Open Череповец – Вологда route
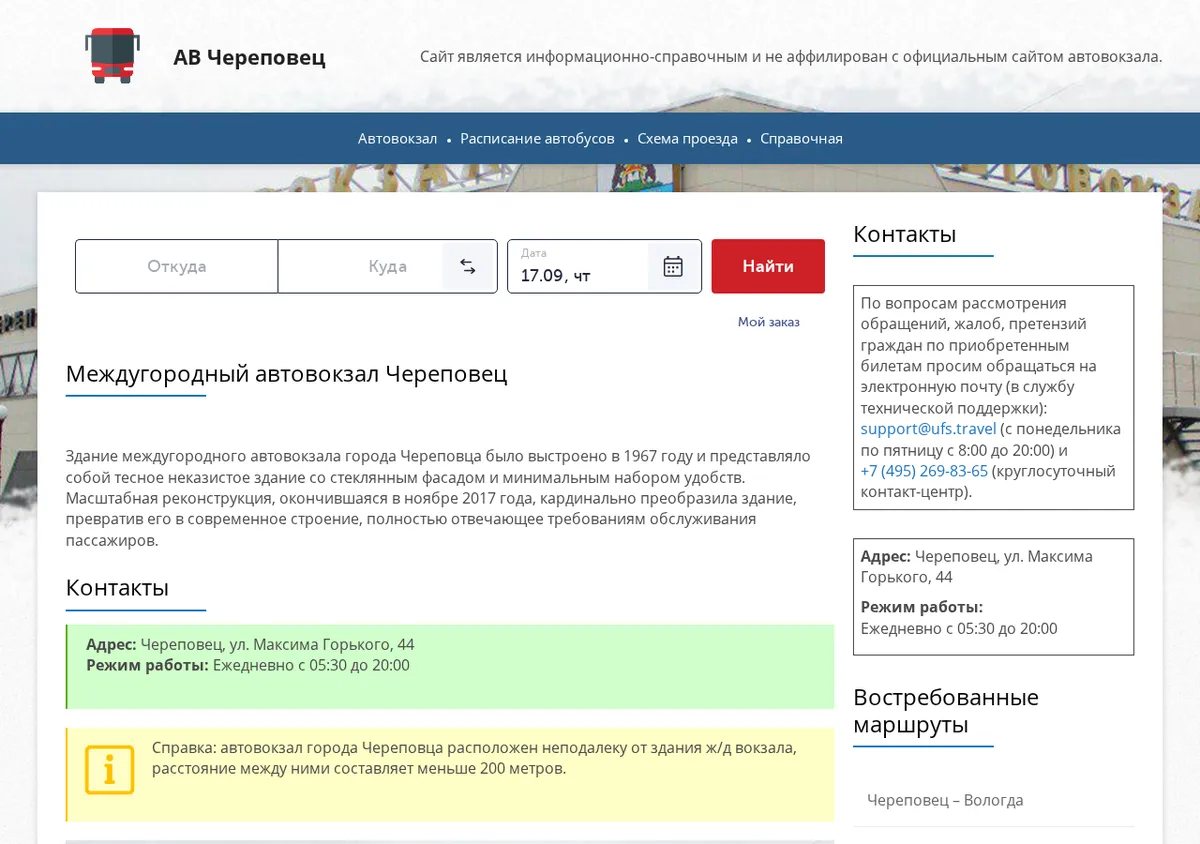 (x=945, y=800)
